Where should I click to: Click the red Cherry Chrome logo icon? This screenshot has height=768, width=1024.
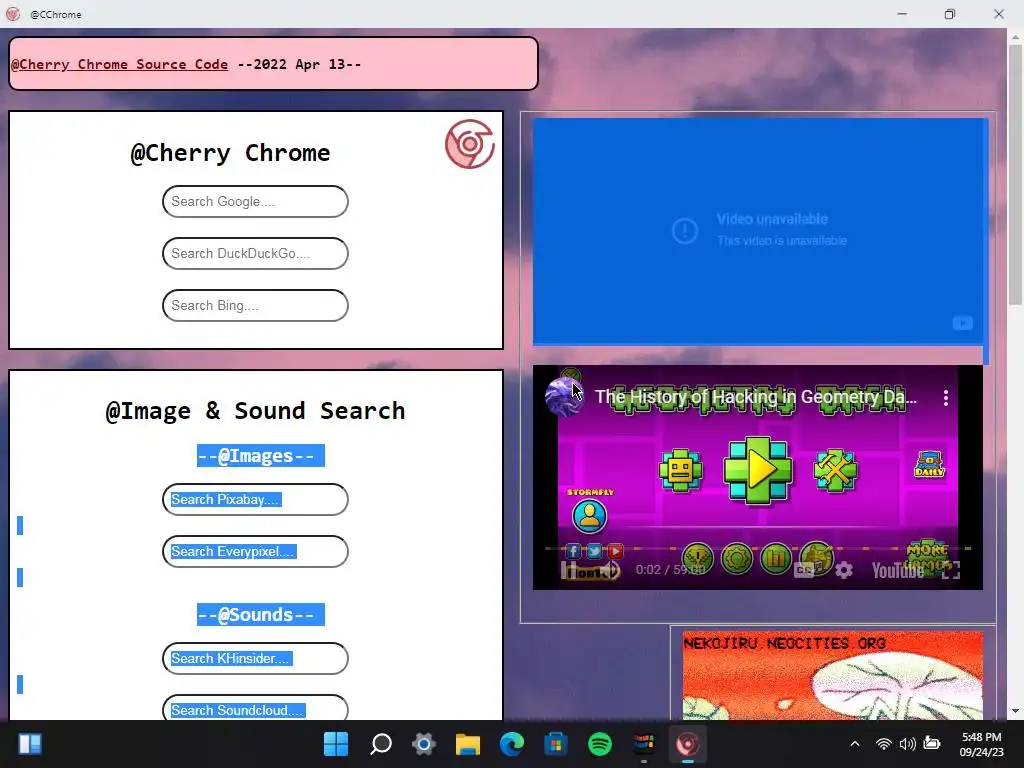pos(470,144)
